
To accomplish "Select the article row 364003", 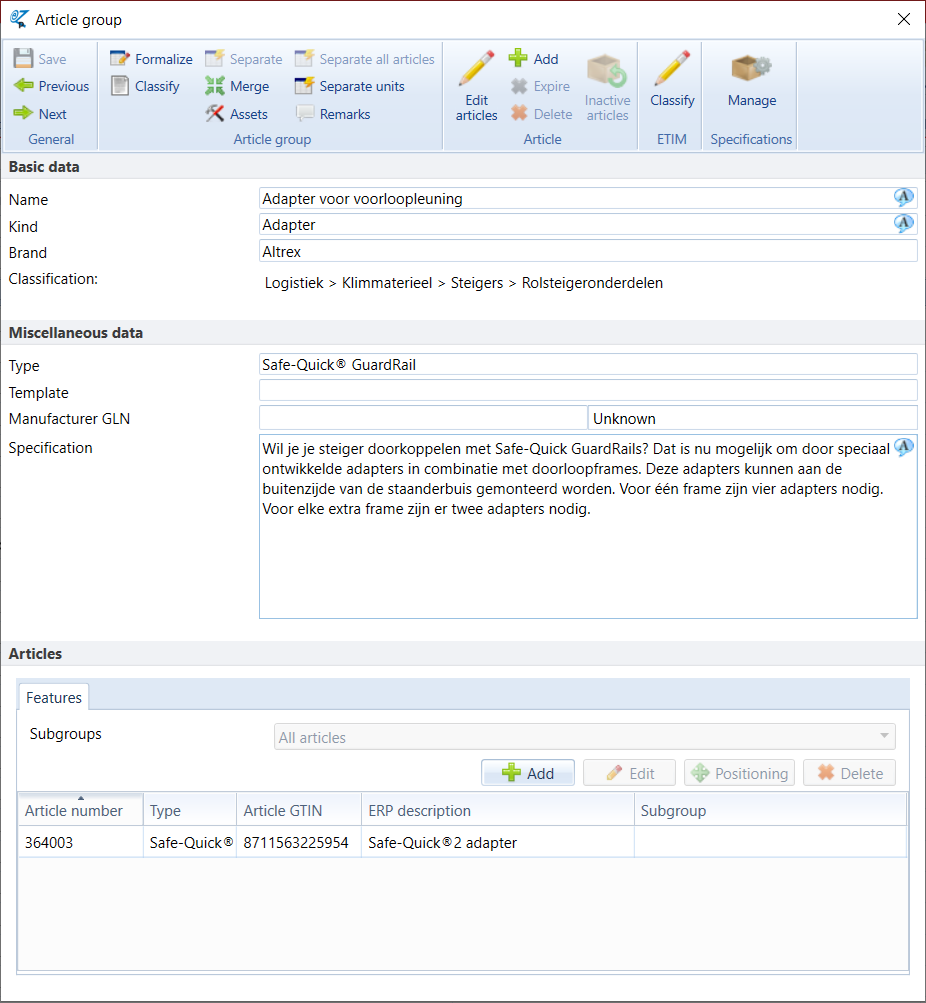I will [462, 842].
